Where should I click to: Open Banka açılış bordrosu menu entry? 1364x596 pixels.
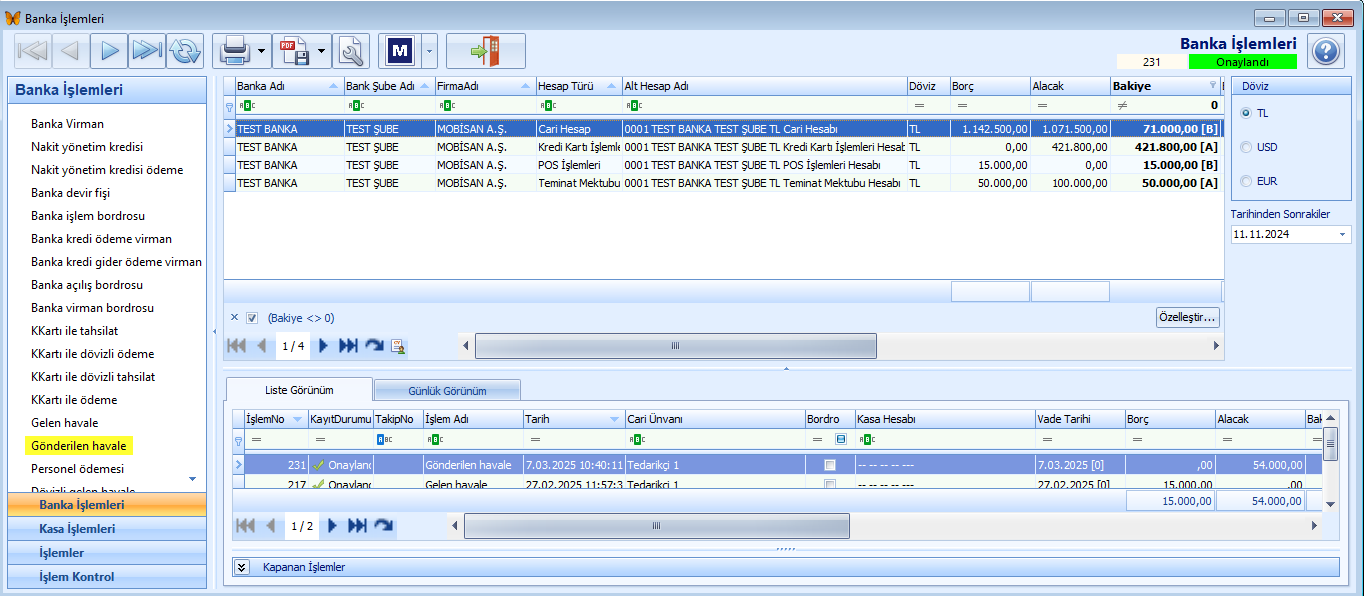pyautogui.click(x=87, y=285)
